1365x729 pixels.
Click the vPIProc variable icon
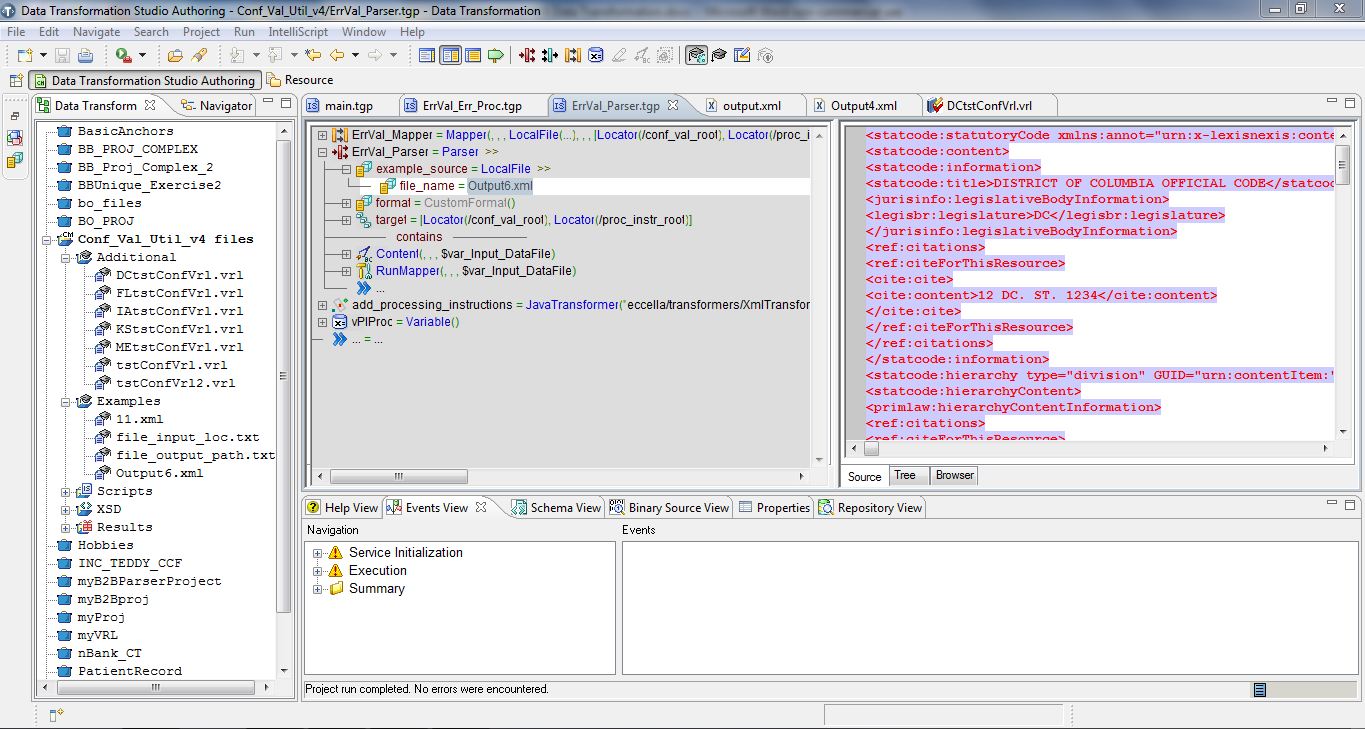tap(340, 322)
